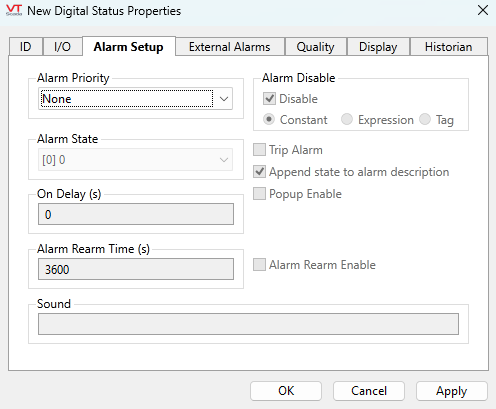Select the Tag radio button
This screenshot has height=409, width=496.
pos(425,119)
